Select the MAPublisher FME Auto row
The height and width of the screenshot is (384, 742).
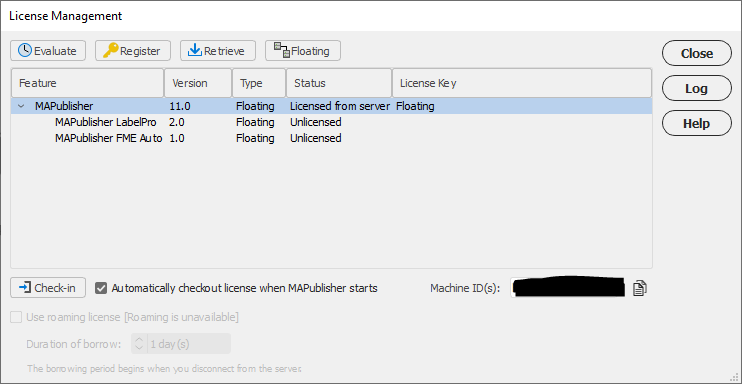[x=331, y=138]
